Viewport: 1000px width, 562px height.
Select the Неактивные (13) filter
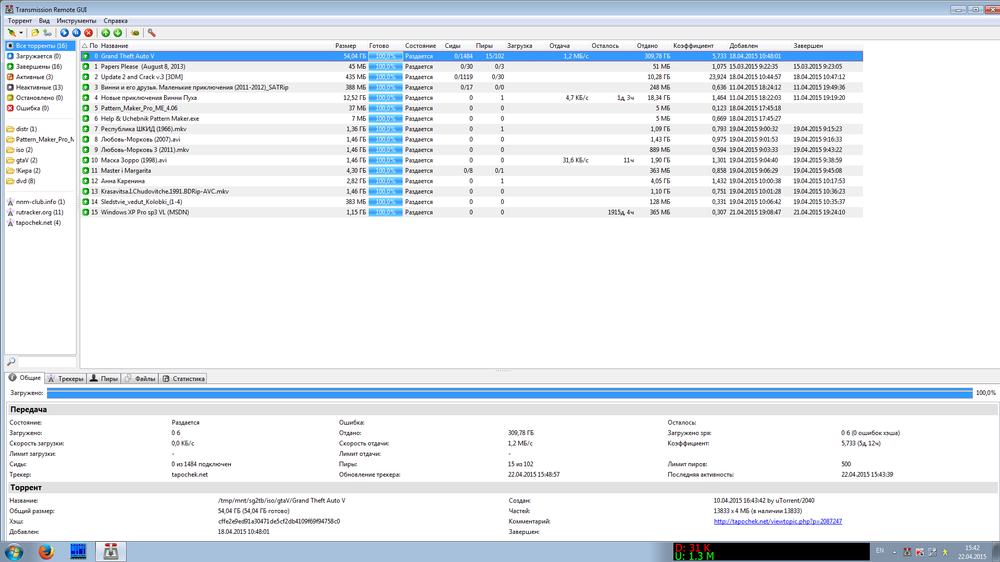click(x=38, y=87)
